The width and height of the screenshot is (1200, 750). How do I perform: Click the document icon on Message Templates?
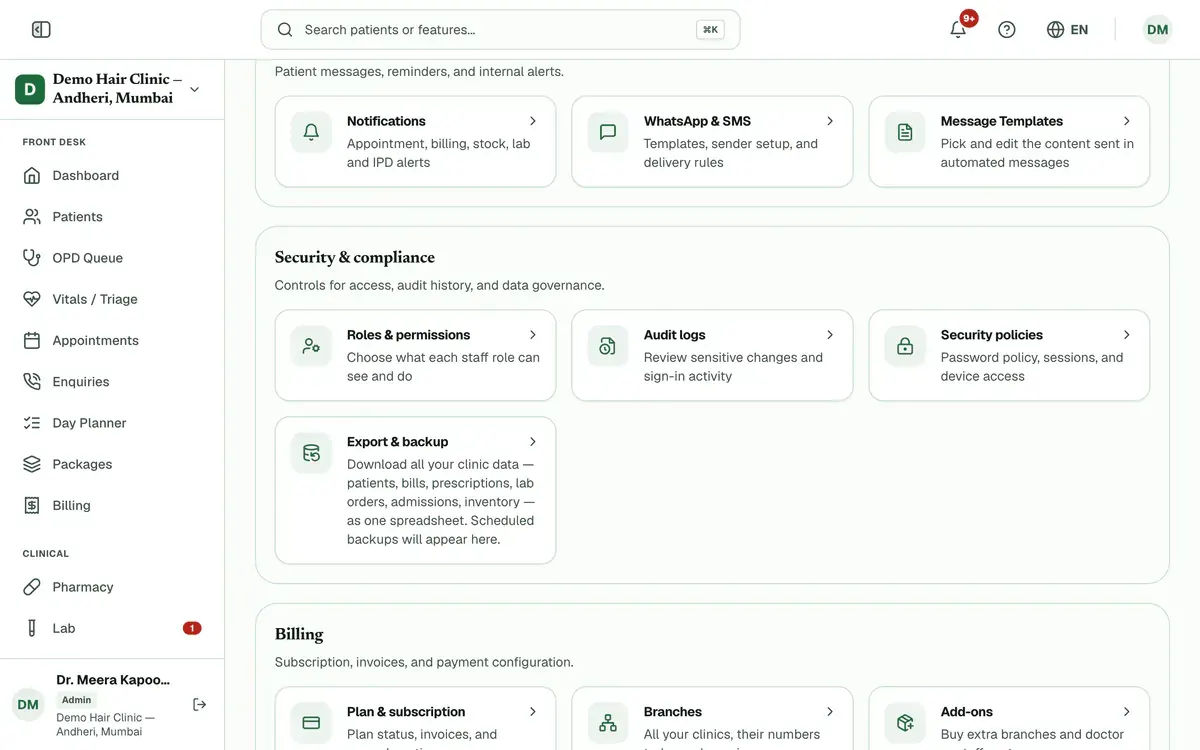click(x=905, y=132)
